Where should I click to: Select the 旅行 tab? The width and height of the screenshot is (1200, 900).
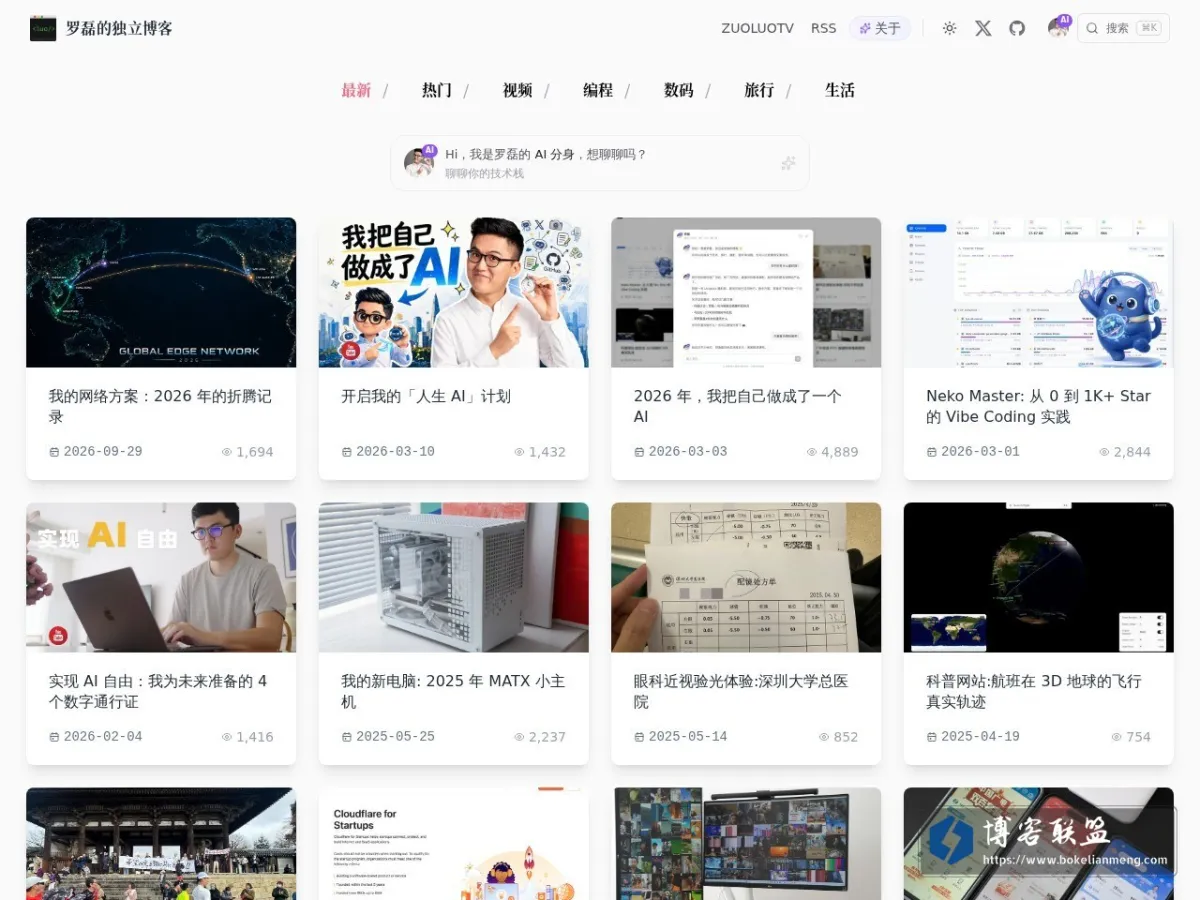click(759, 90)
